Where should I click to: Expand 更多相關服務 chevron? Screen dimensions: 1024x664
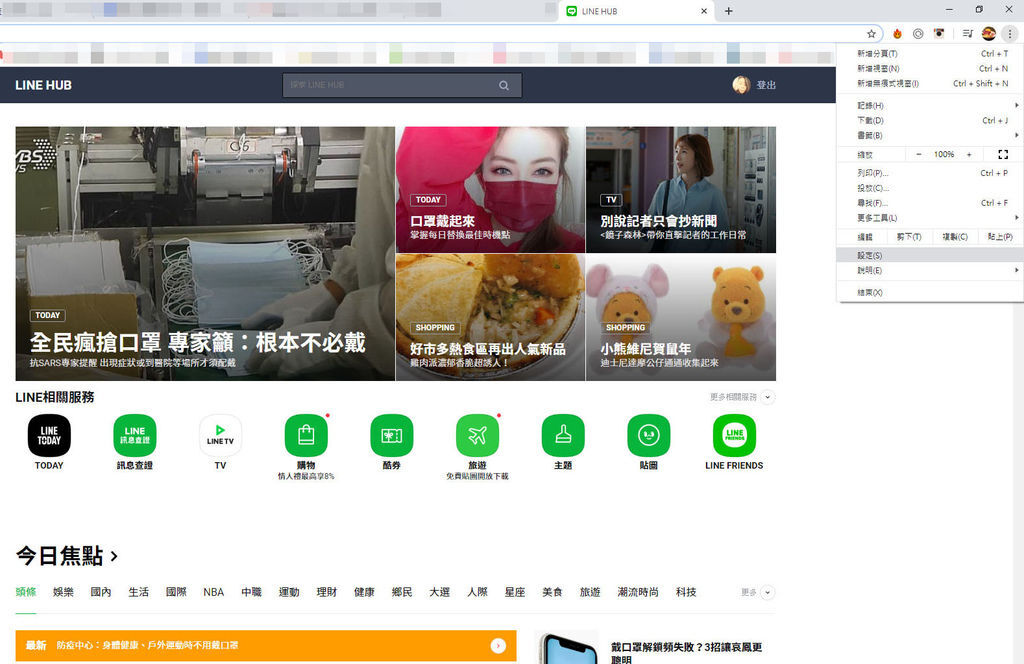[768, 397]
